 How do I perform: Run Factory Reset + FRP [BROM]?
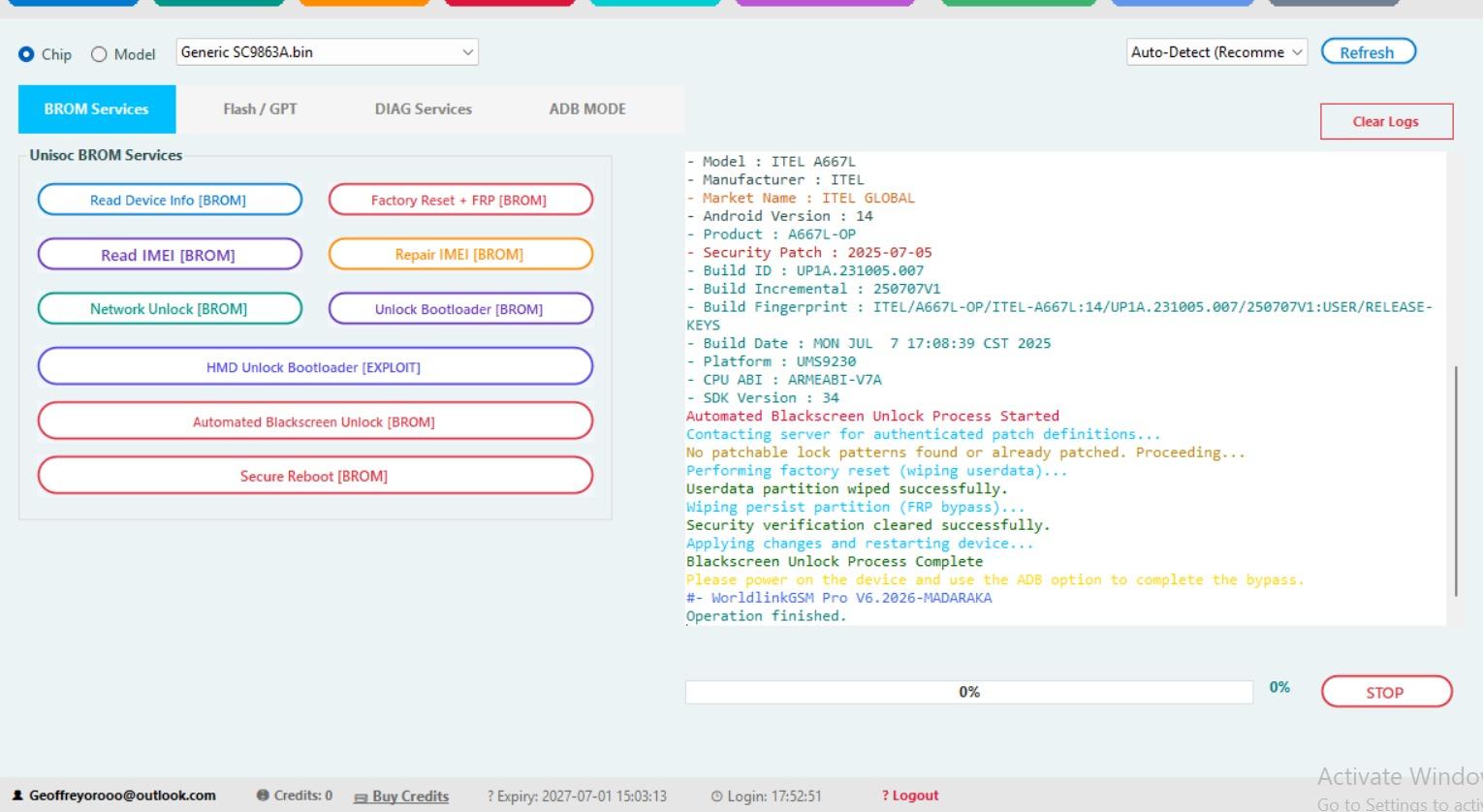click(x=460, y=200)
